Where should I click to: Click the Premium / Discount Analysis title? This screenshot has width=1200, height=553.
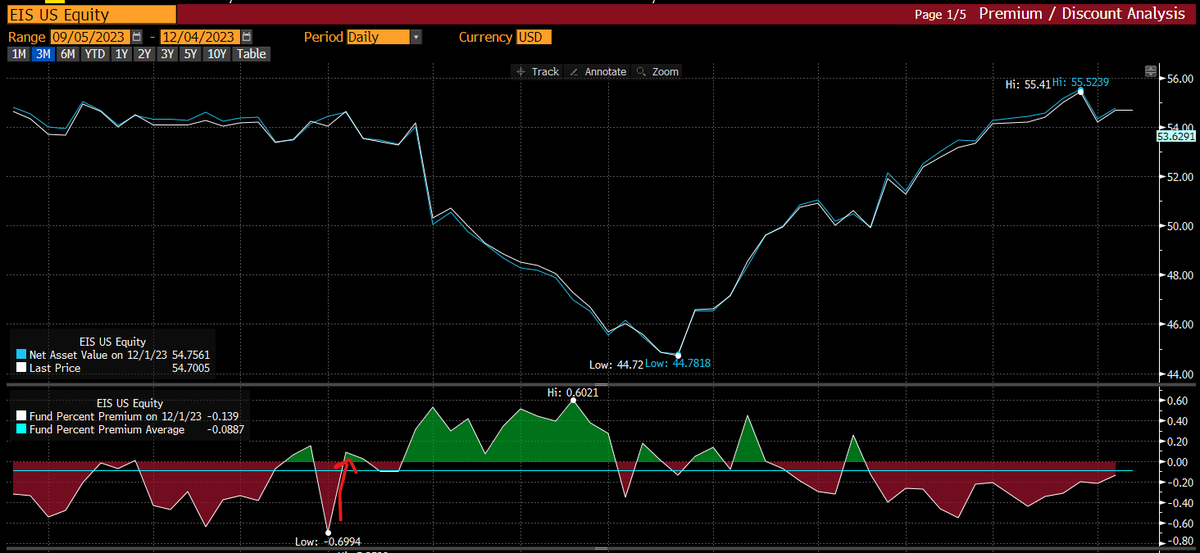(x=1084, y=14)
